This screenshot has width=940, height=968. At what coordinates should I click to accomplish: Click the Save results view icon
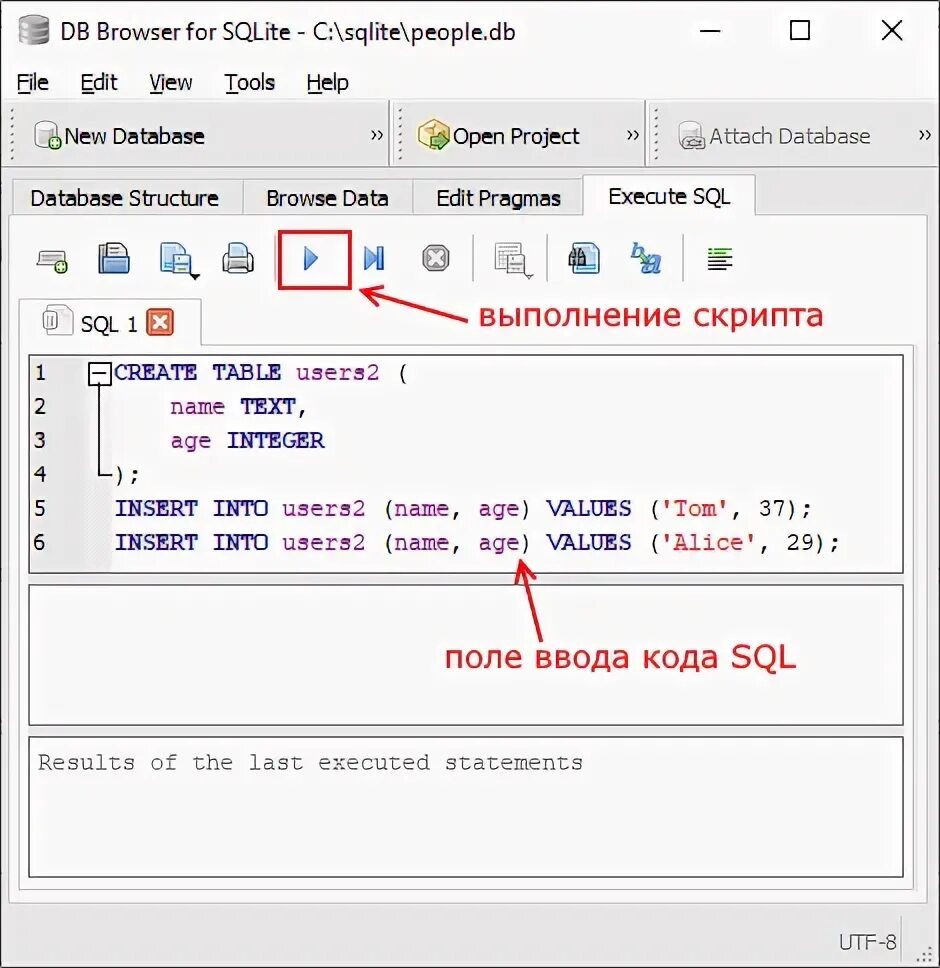click(510, 259)
